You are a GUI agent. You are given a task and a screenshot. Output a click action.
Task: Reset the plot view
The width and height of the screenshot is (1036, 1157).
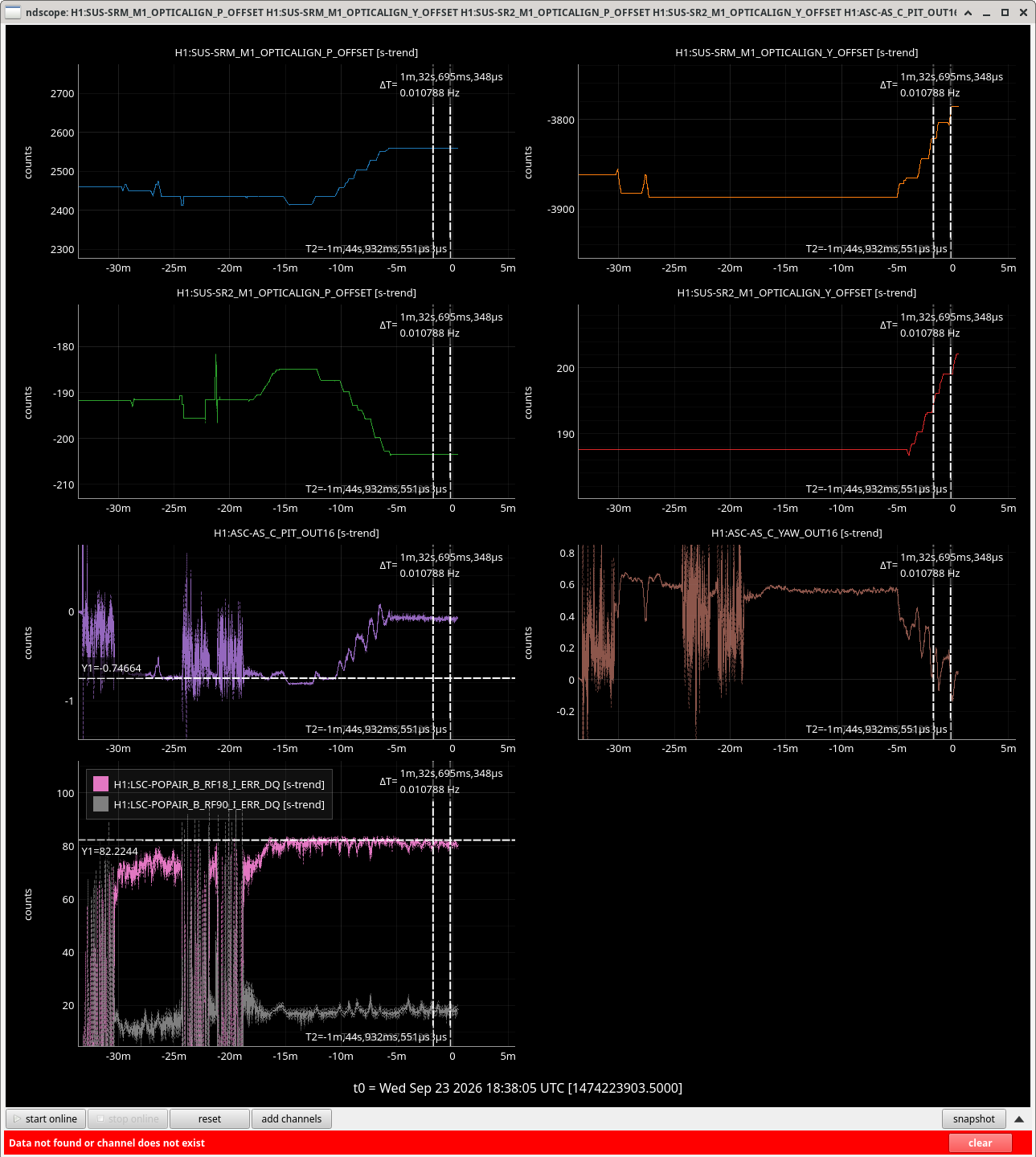210,1118
